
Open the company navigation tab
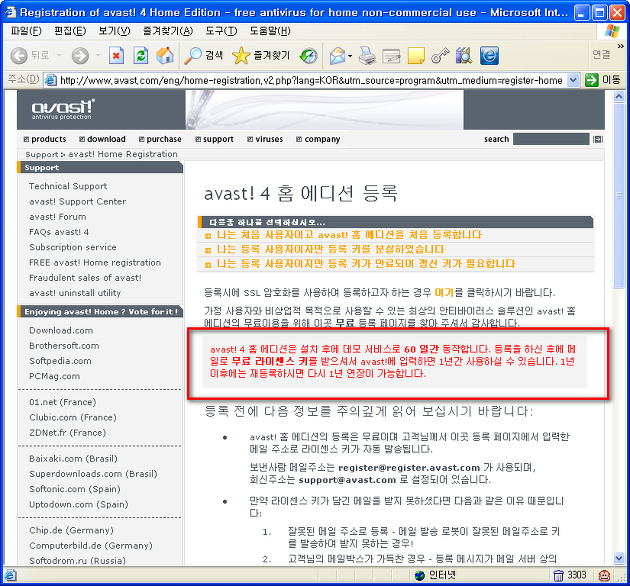point(318,139)
